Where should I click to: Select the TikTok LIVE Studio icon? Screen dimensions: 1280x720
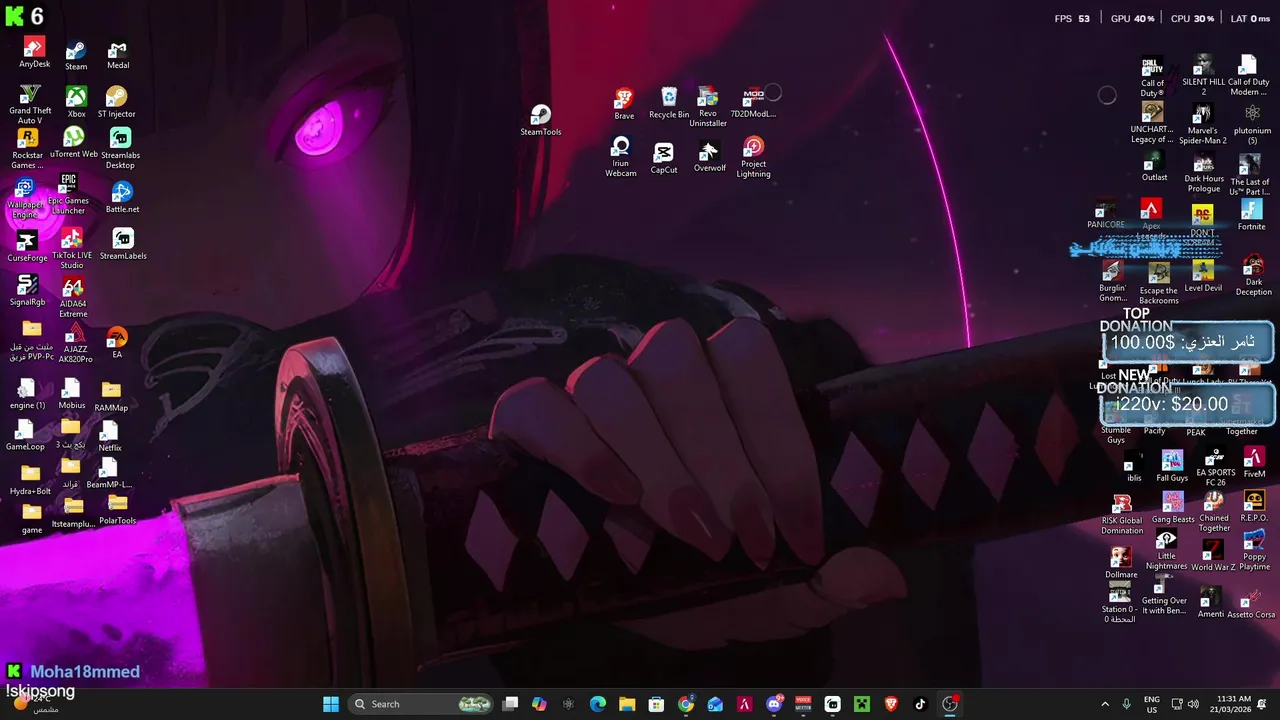click(72, 249)
